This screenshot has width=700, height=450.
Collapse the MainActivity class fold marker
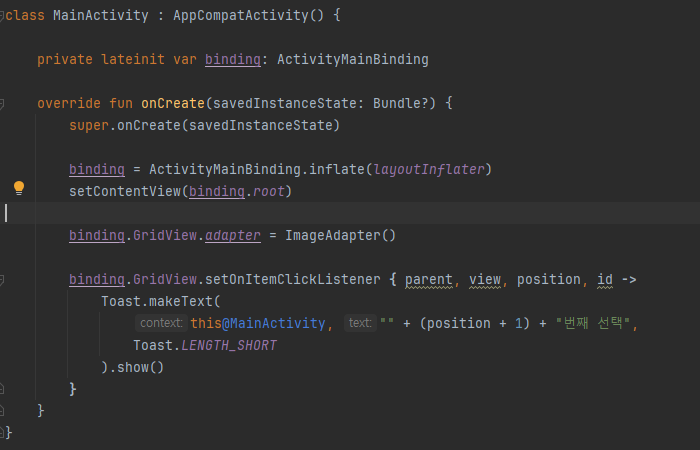[2, 16]
